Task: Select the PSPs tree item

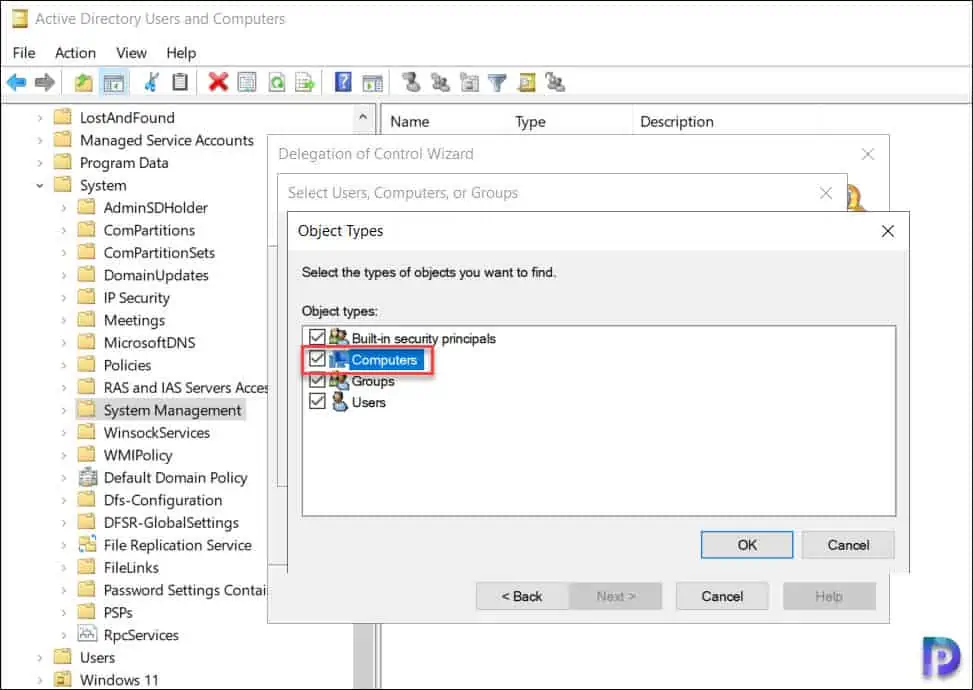Action: coord(118,612)
